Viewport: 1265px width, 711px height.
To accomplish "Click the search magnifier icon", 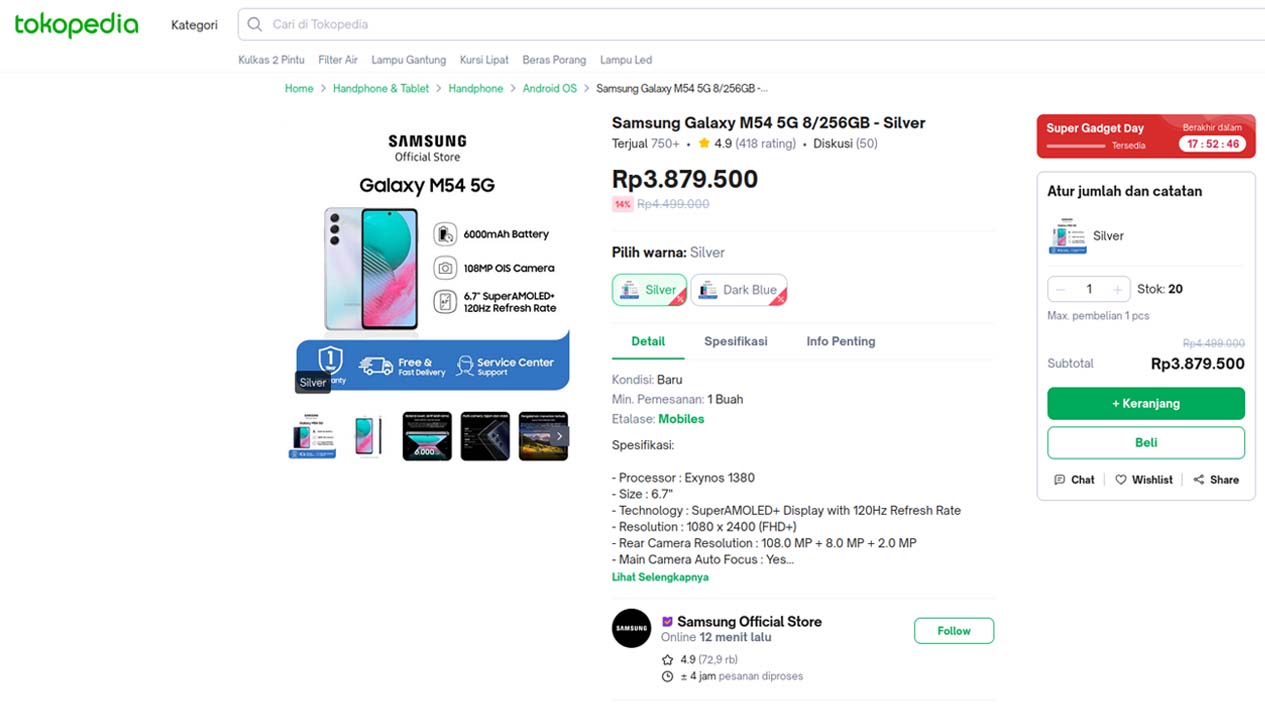I will point(254,24).
